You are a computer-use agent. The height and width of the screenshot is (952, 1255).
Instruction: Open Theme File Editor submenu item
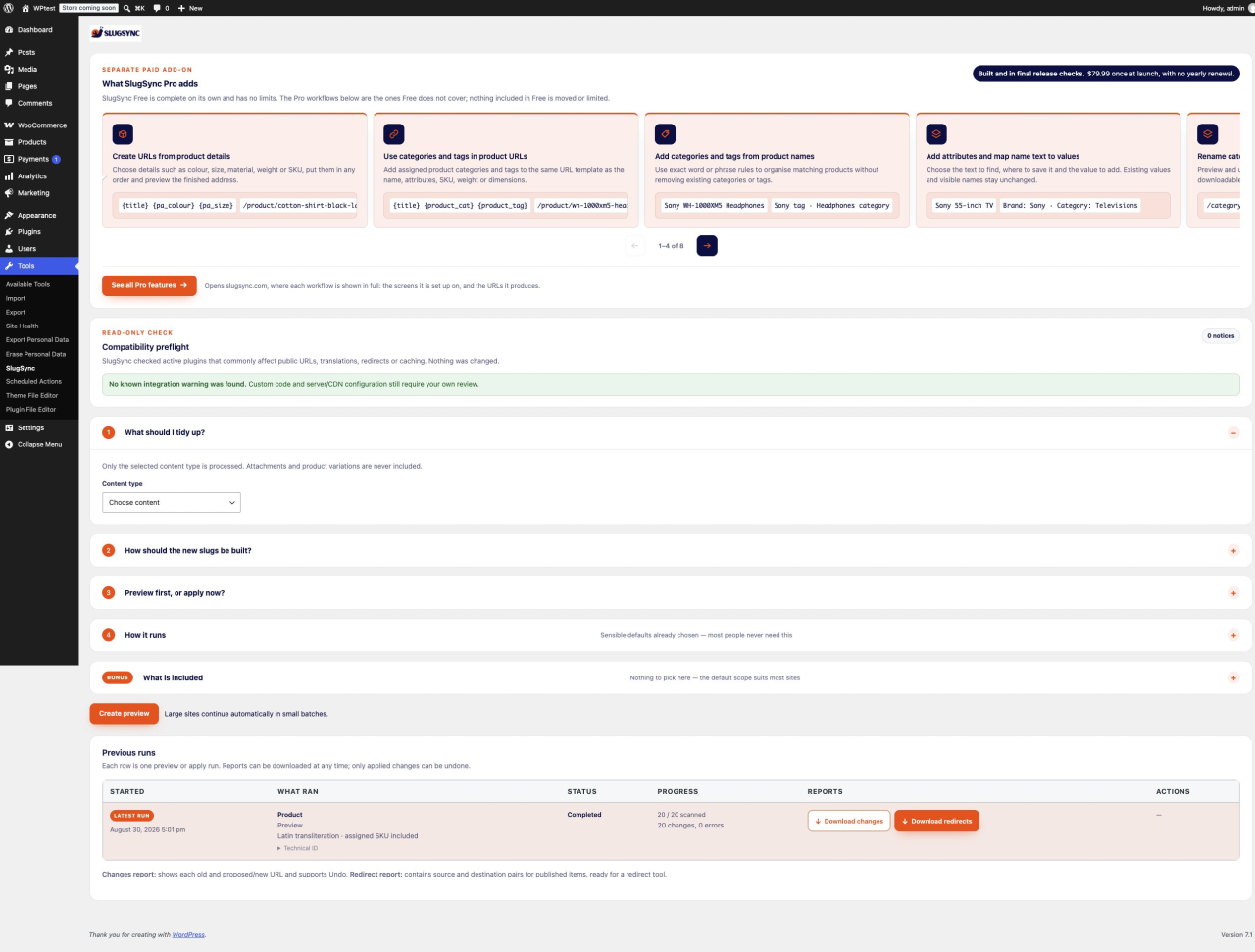[x=32, y=395]
